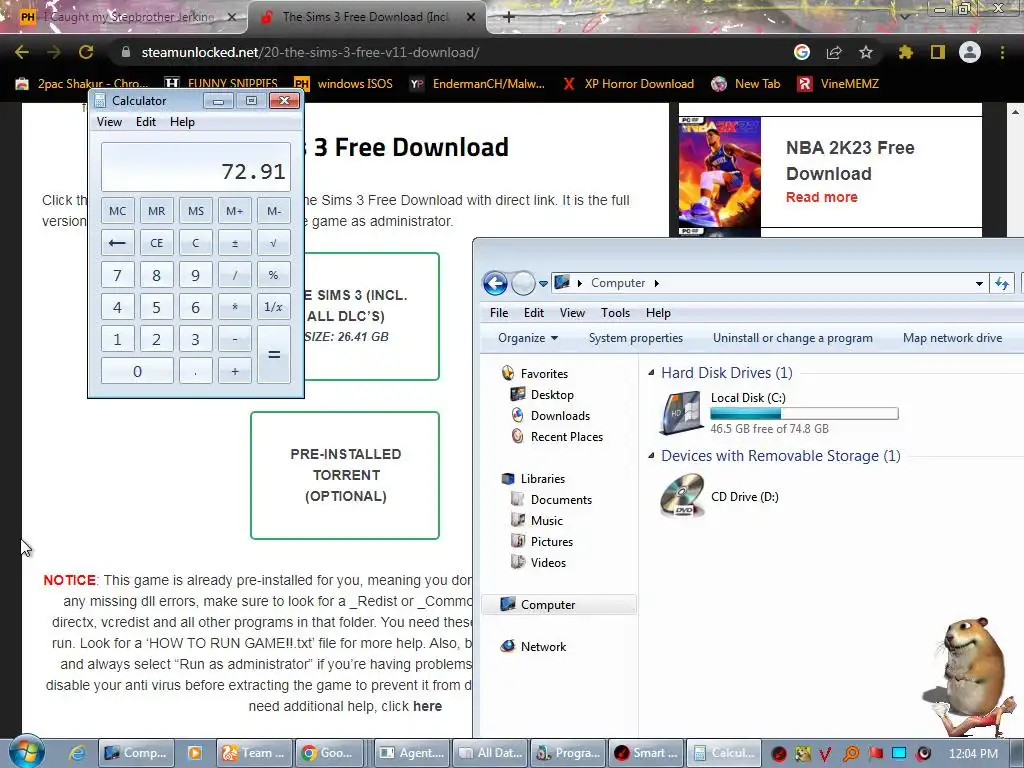Switch to the first Chrome tab

pyautogui.click(x=124, y=17)
